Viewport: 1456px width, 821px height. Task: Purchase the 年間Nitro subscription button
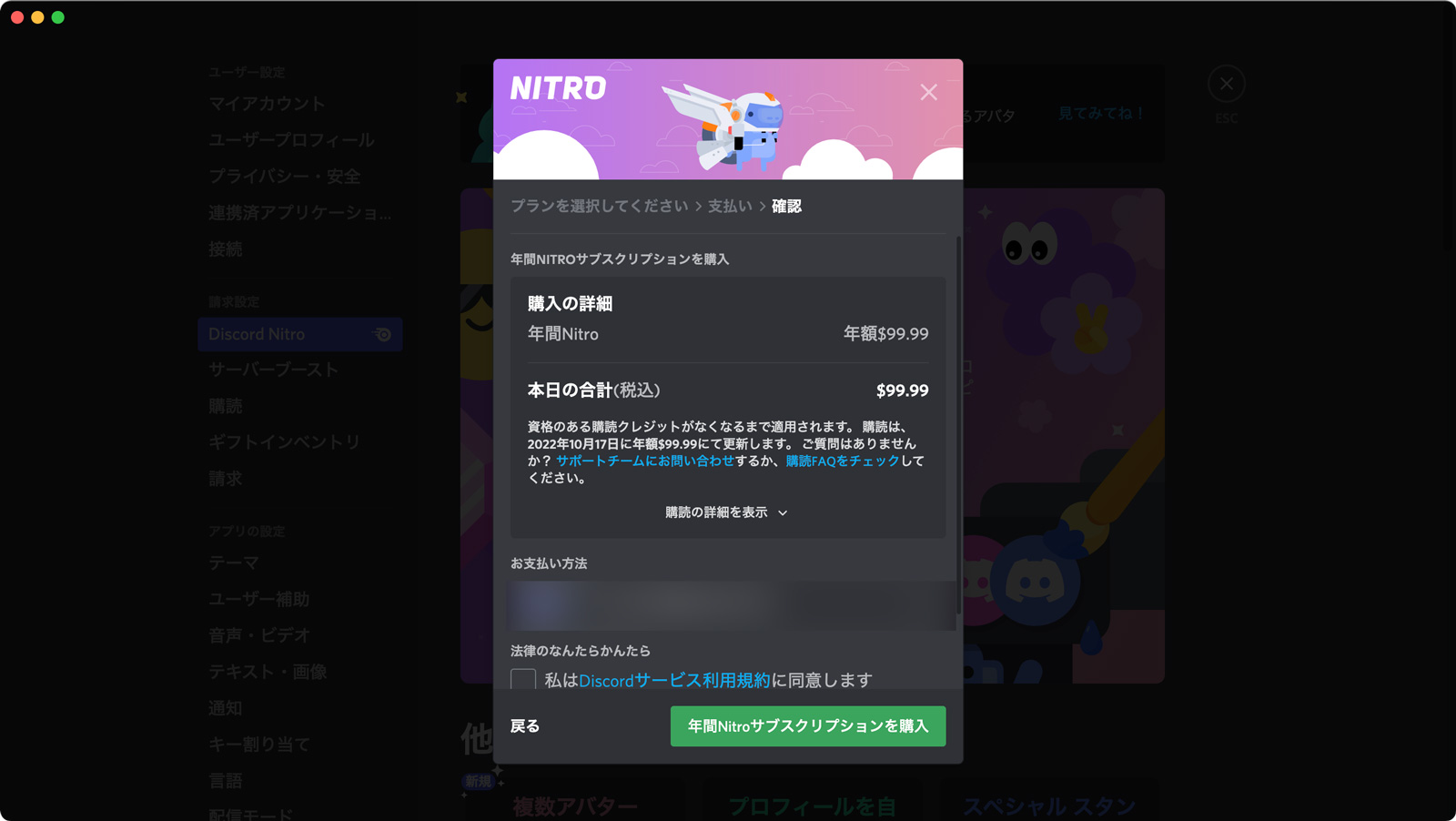point(808,726)
